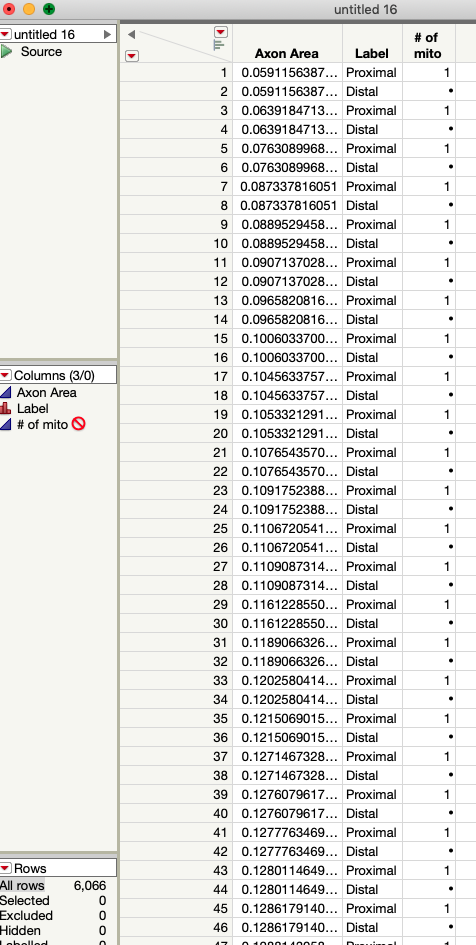
Task: Close the untitled 16 window
Action: coord(9,9)
